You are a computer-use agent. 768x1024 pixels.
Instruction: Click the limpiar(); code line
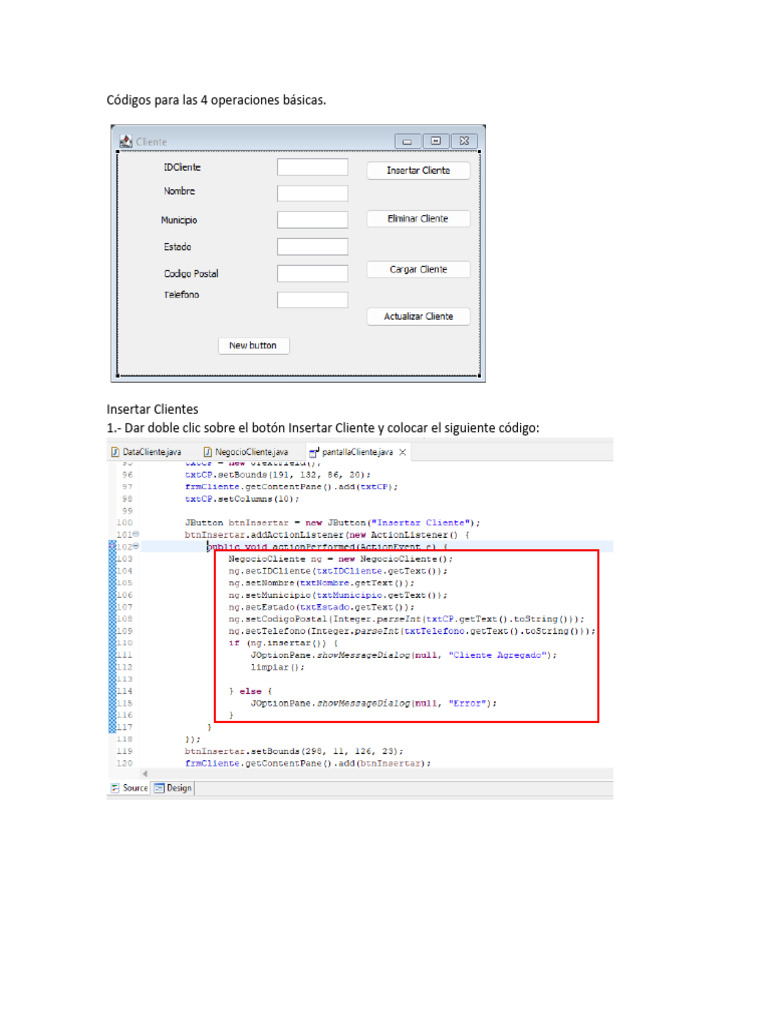pos(278,667)
